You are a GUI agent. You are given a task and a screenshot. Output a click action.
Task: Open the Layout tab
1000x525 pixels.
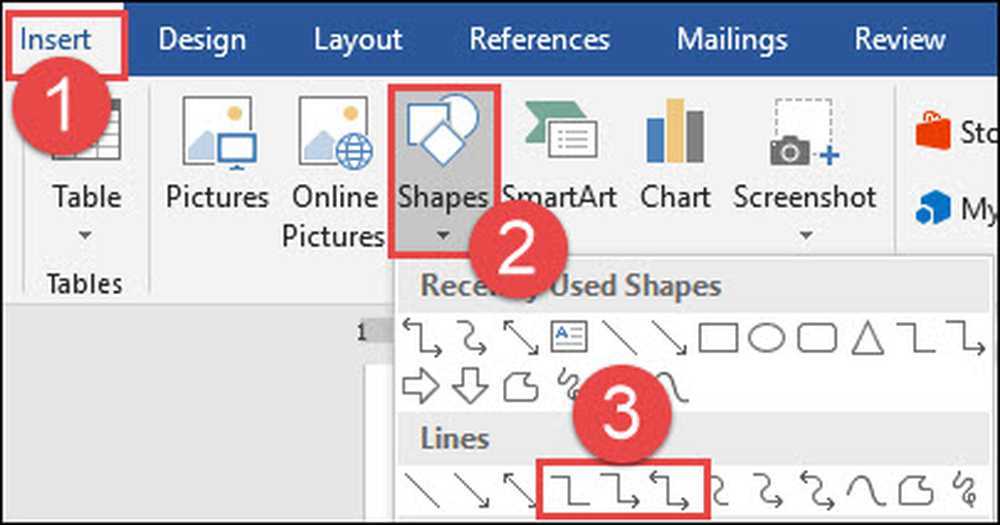tap(358, 40)
